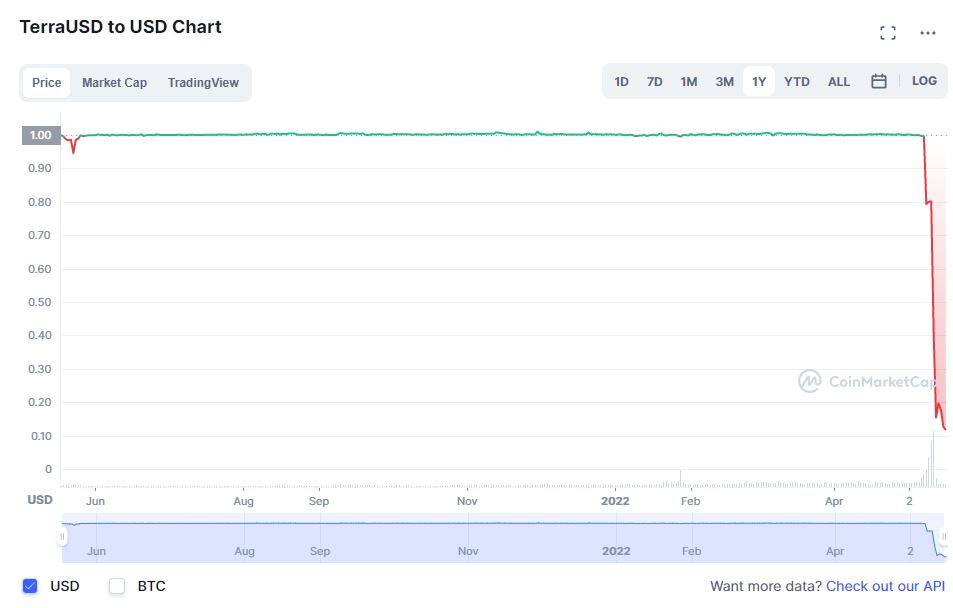The height and width of the screenshot is (608, 953).
Task: Click the TerraUSD to USD Chart title
Action: click(120, 27)
